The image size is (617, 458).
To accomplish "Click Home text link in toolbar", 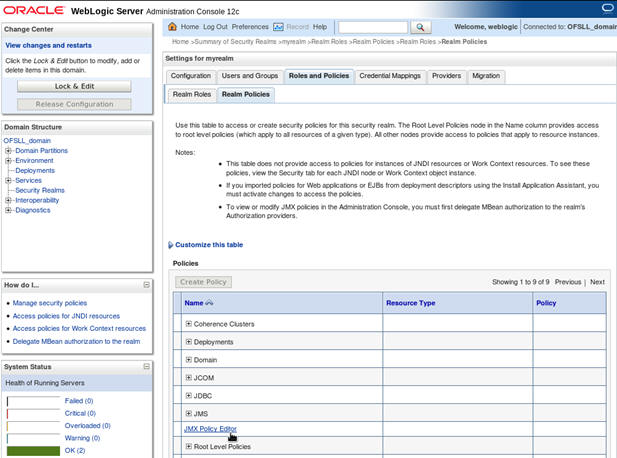I will [190, 27].
